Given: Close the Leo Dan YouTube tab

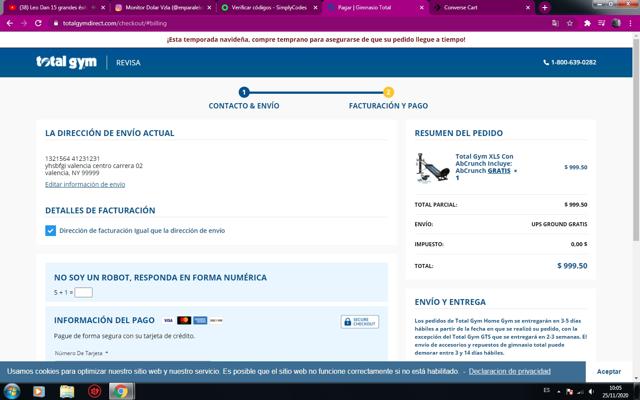Looking at the screenshot, I should click(103, 7).
